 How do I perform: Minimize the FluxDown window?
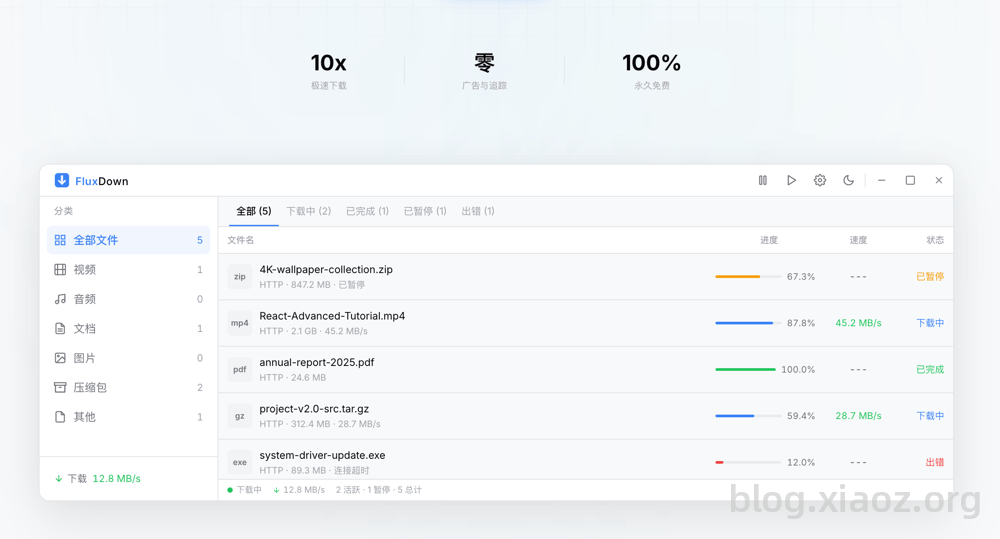coord(881,181)
